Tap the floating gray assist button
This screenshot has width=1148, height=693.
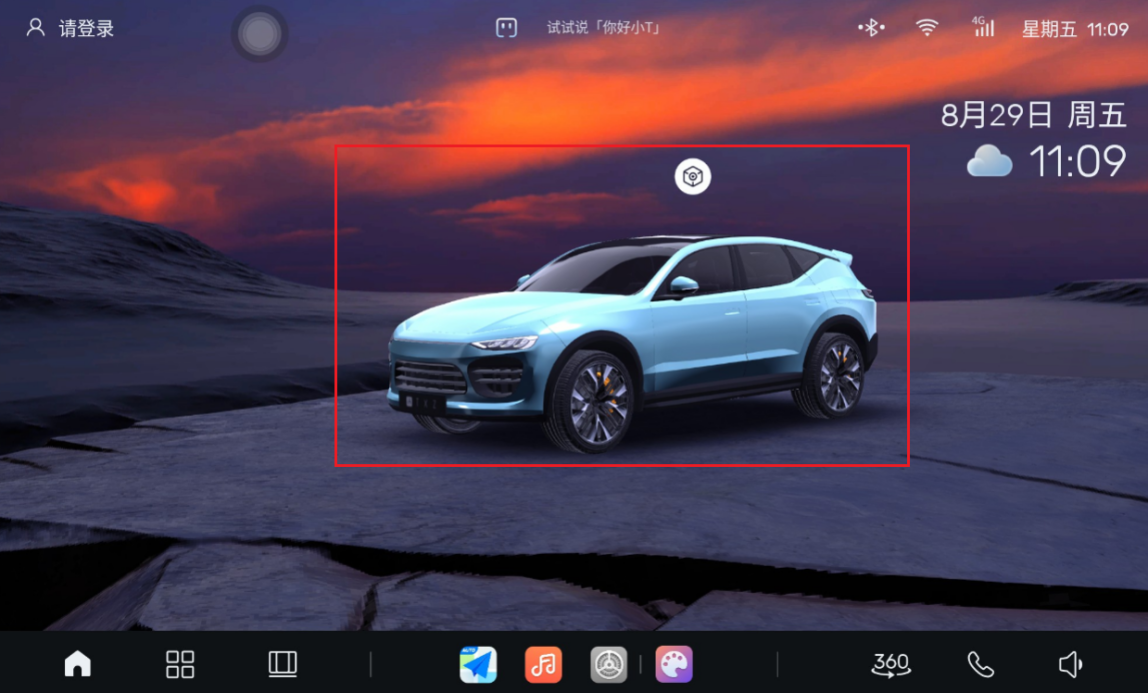259,34
